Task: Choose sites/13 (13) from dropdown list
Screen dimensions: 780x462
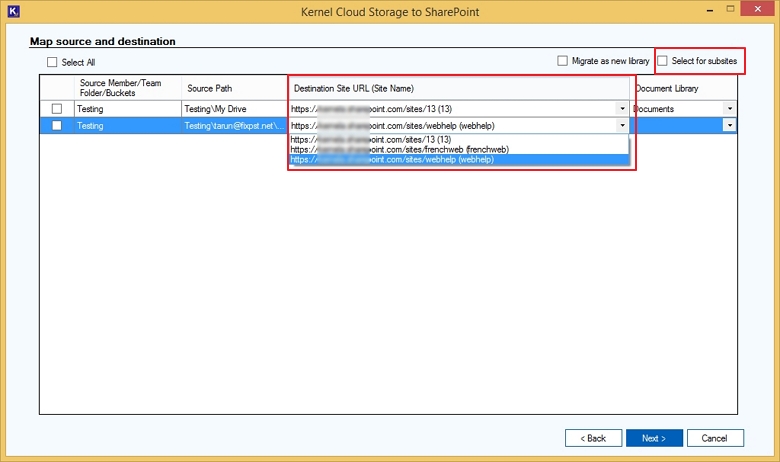Action: coord(459,139)
